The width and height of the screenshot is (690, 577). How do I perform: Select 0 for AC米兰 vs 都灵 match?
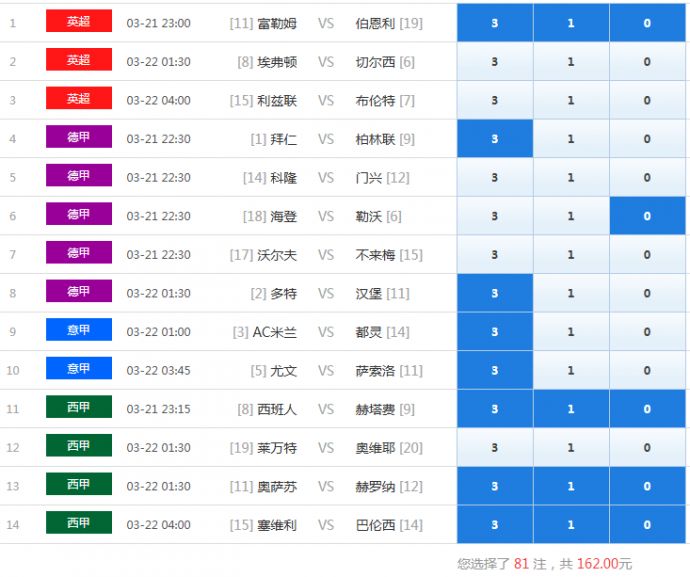tap(647, 332)
